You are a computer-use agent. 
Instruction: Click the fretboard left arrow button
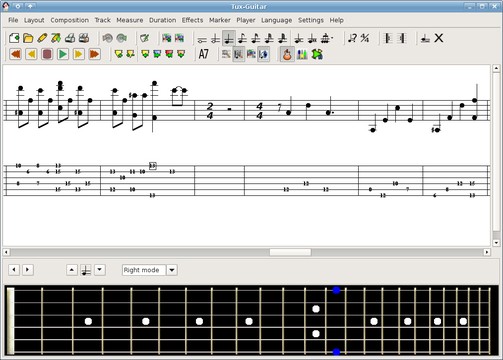[14, 269]
